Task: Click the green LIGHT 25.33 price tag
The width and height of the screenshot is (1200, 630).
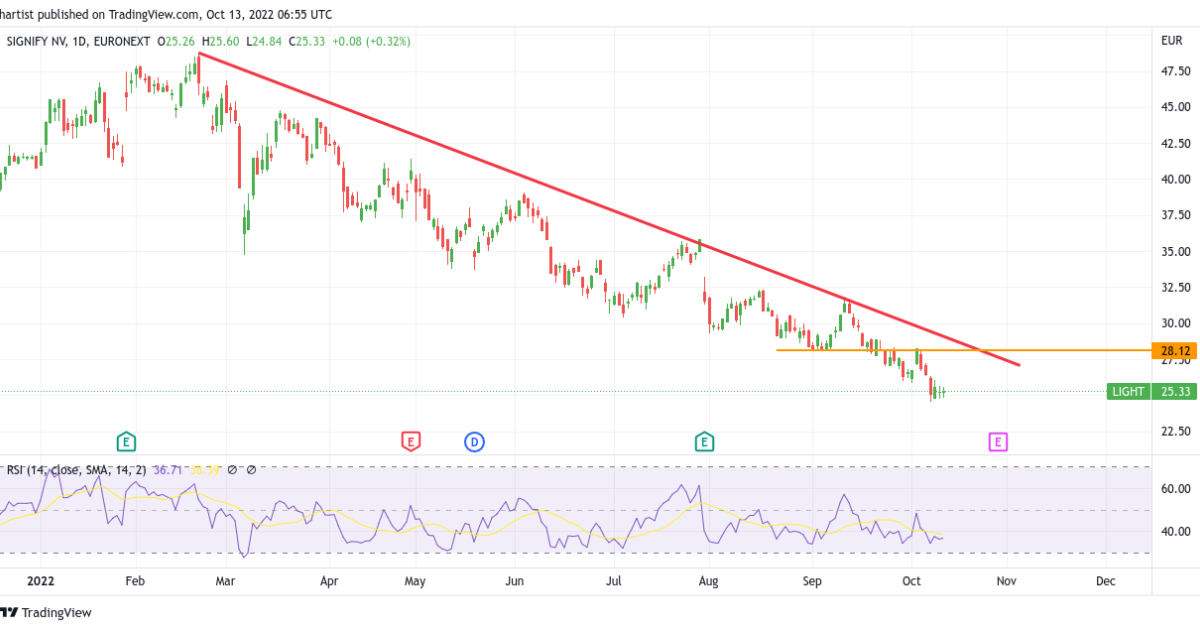Action: tap(1152, 392)
